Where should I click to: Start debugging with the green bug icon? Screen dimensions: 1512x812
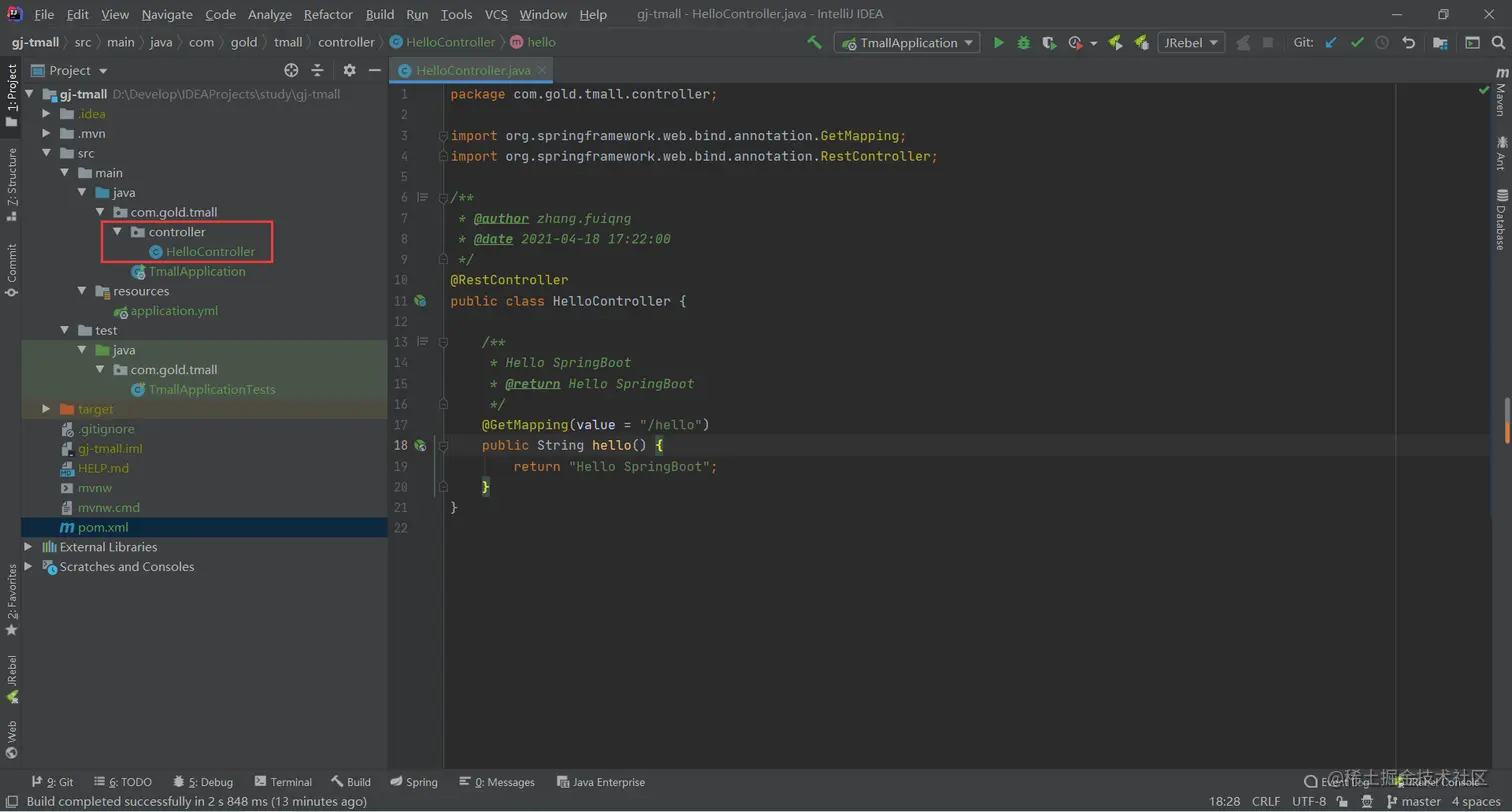pos(1023,43)
